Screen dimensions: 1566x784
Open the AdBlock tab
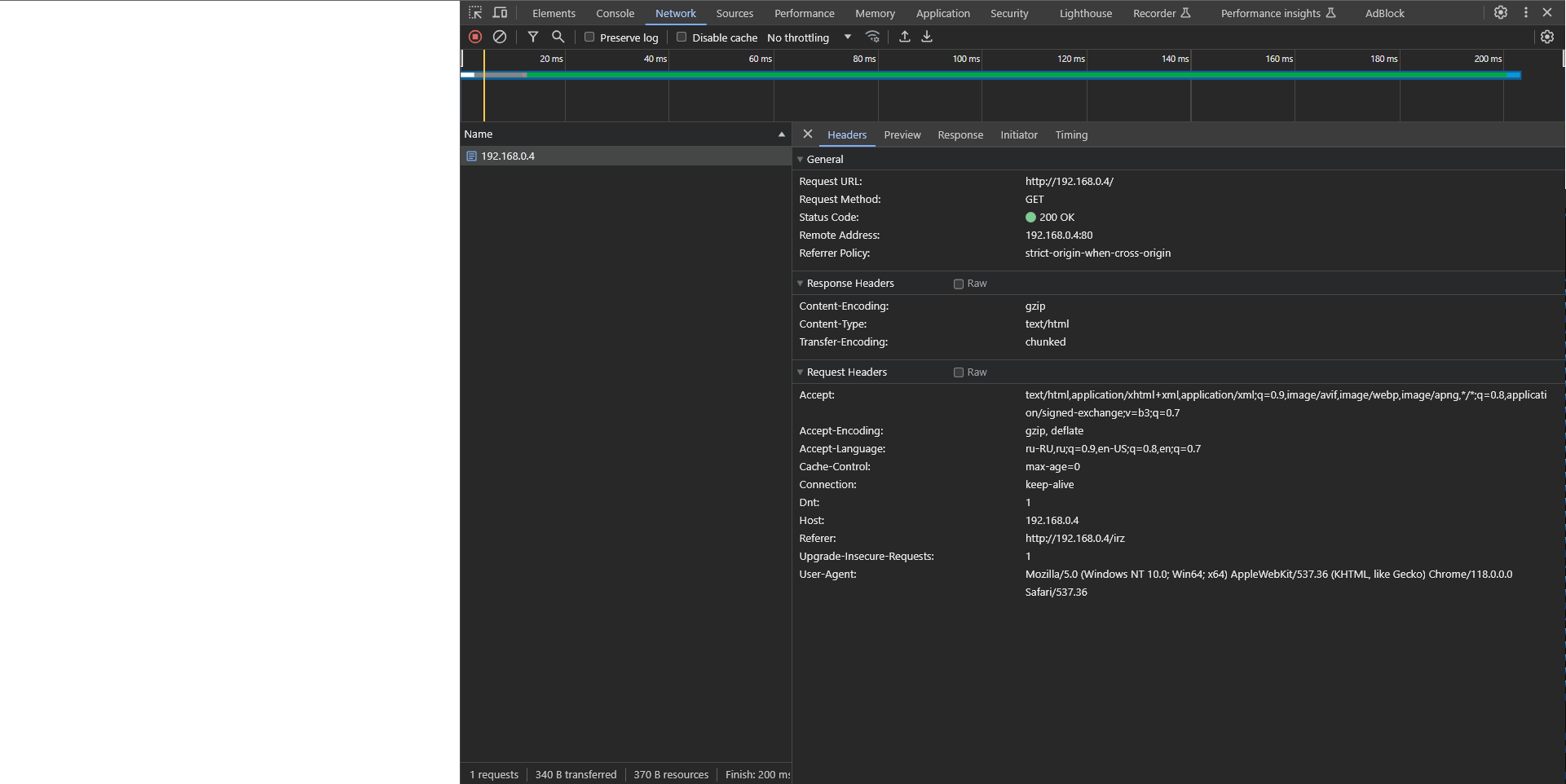1384,13
